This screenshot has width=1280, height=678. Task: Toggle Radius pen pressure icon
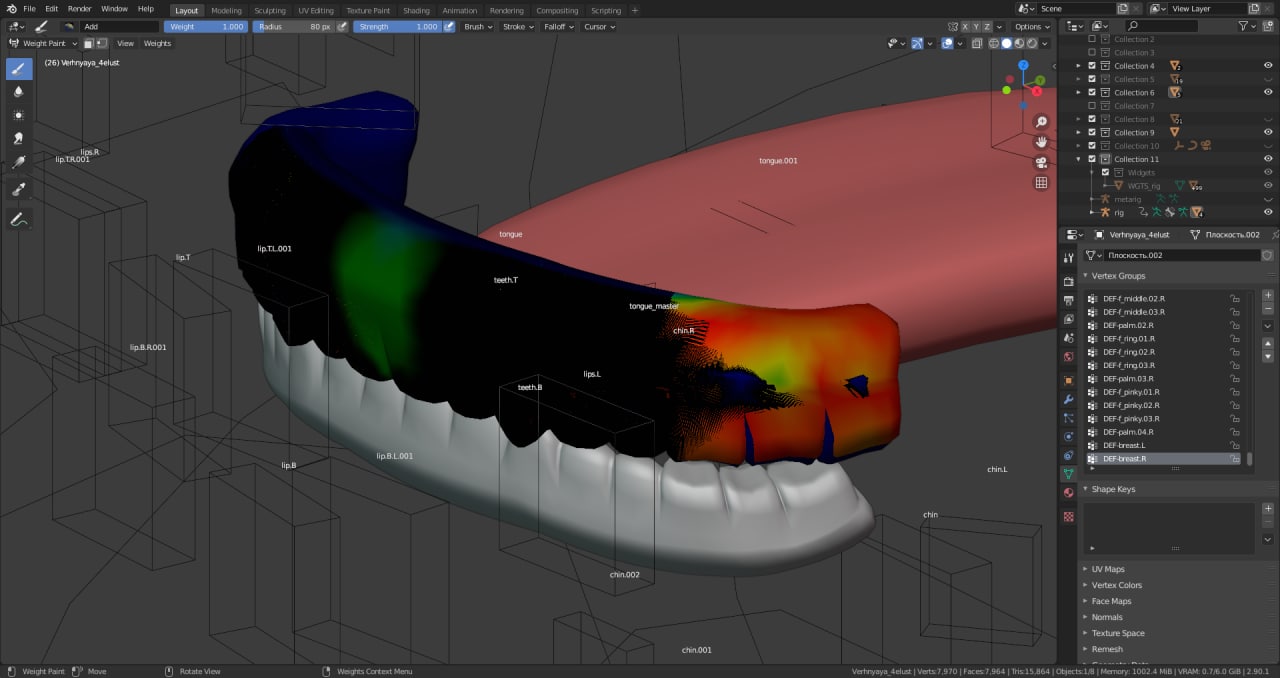point(343,27)
